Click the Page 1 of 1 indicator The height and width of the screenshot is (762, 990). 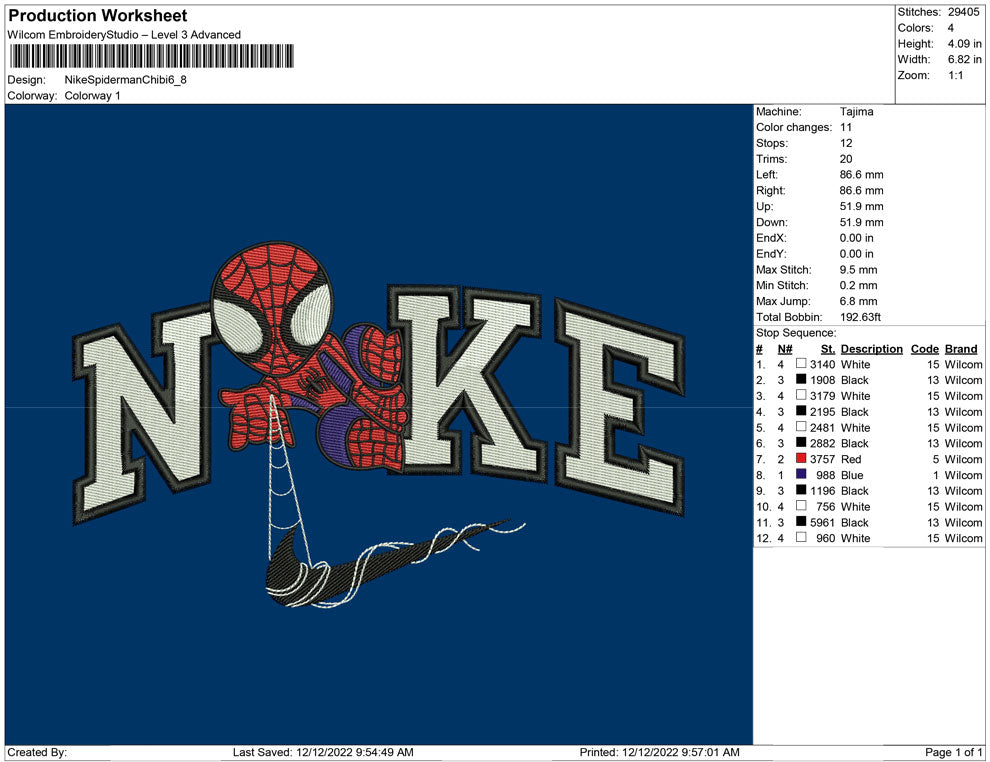tap(953, 752)
